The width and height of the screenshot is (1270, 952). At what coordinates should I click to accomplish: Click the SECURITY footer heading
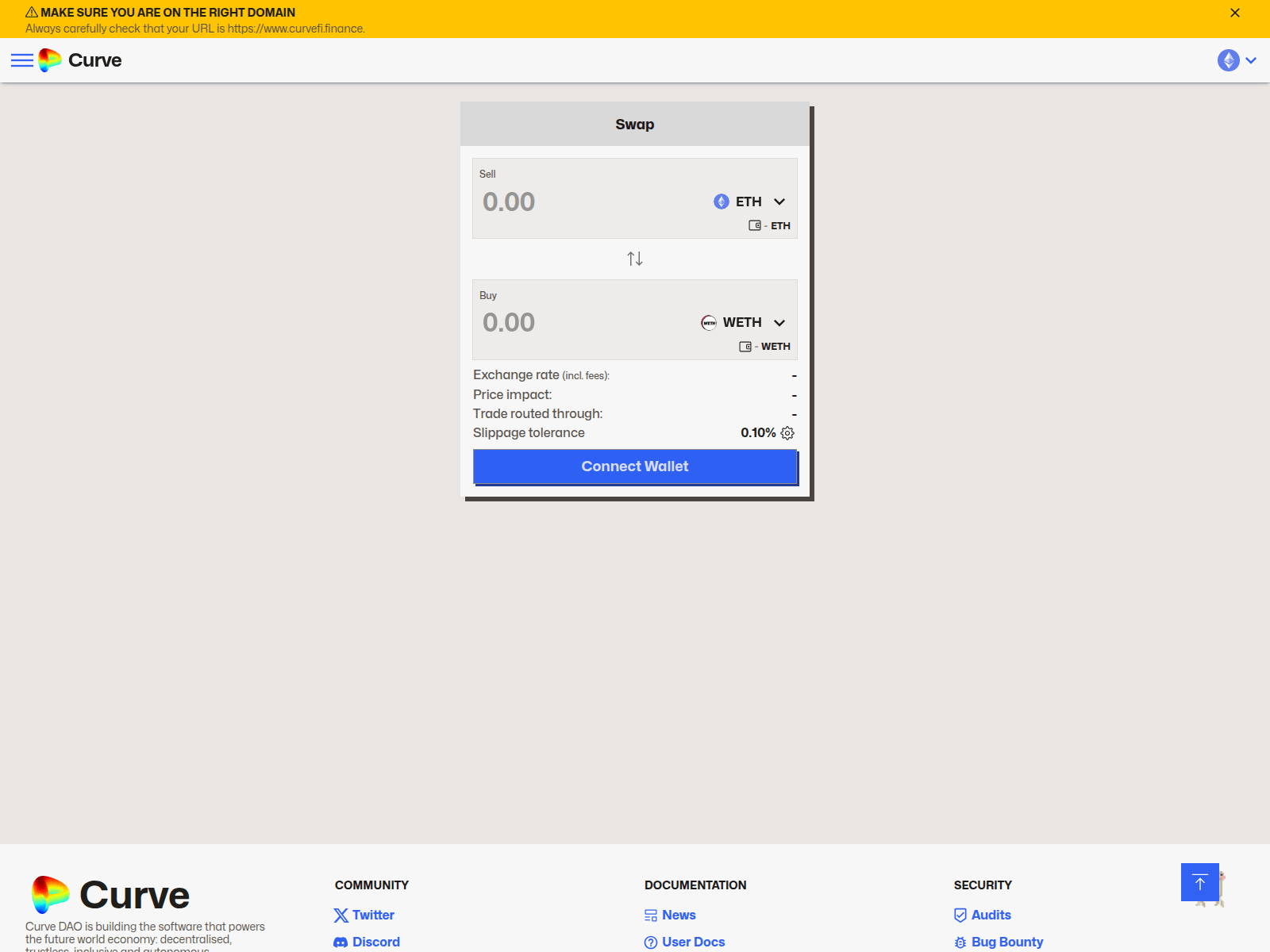983,885
